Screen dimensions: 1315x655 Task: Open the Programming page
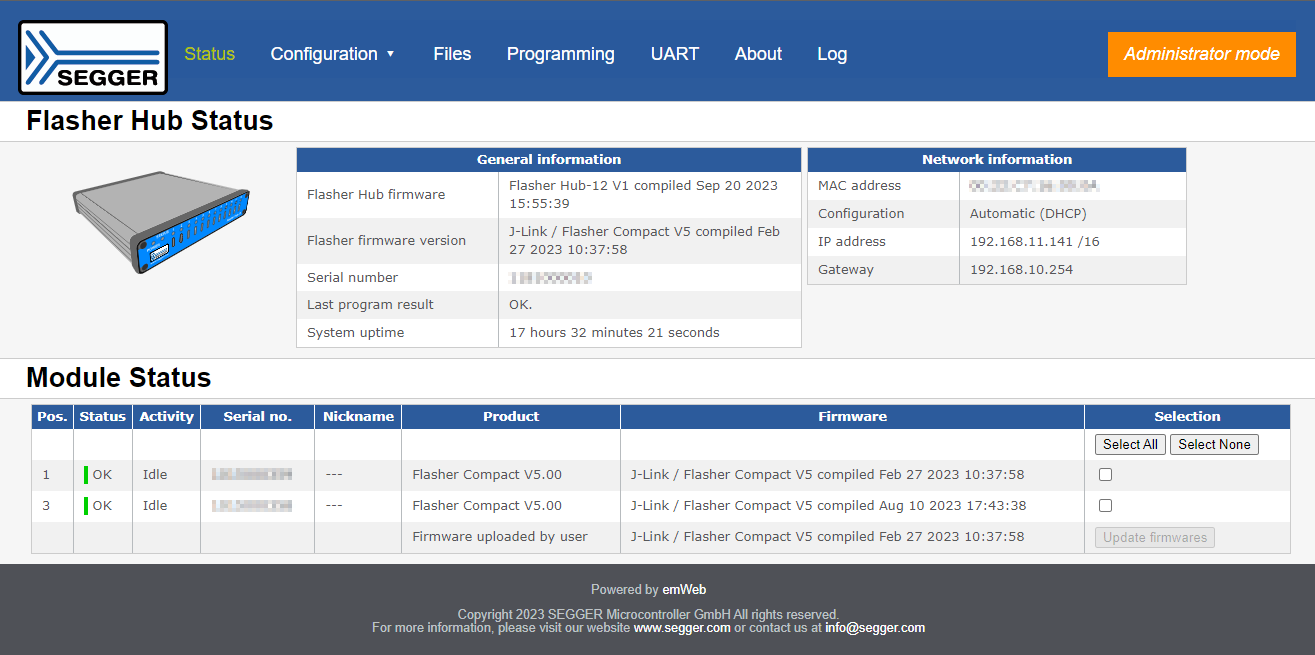pos(560,54)
